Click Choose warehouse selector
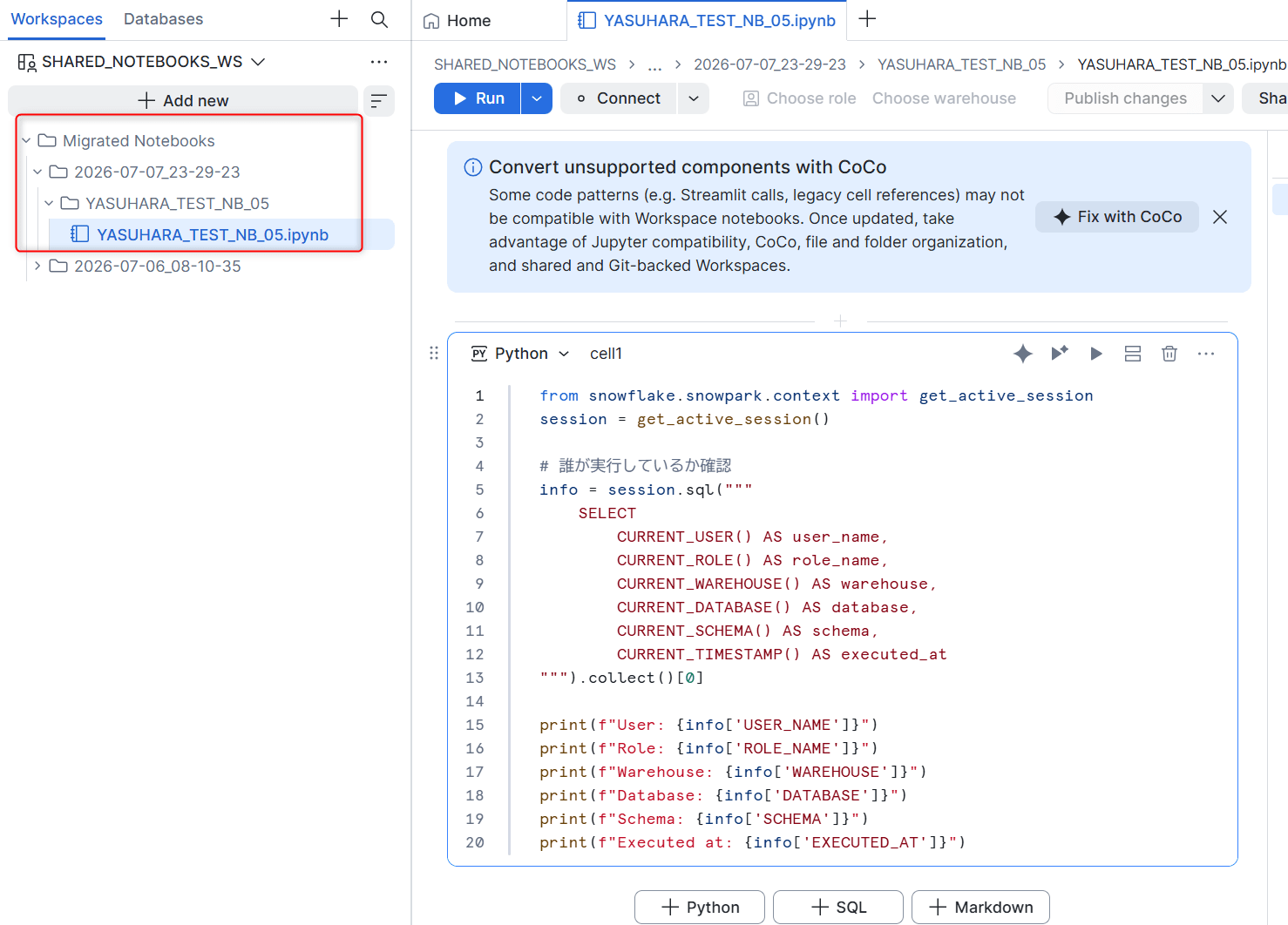The height and width of the screenshot is (925, 1288). pos(944,98)
